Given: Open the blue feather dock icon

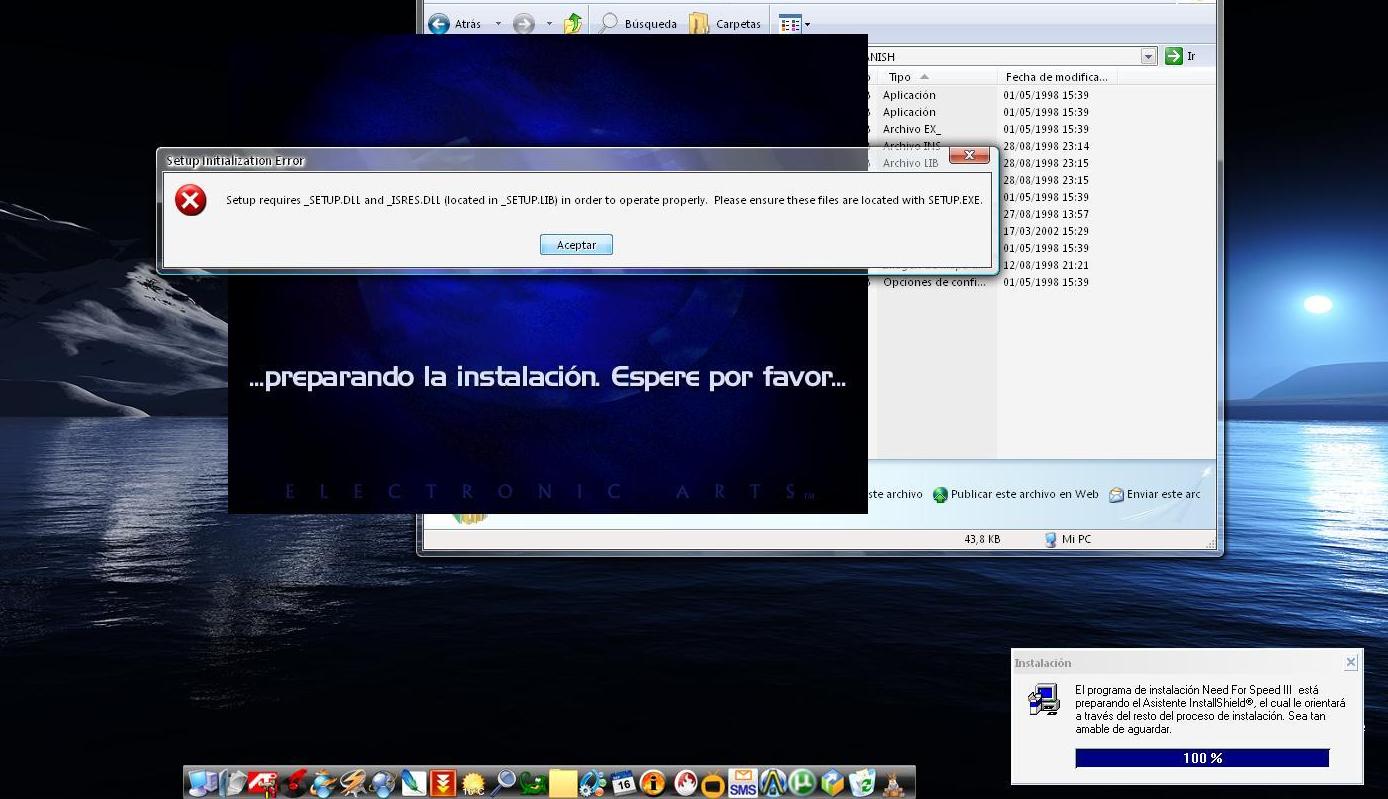Looking at the screenshot, I should click(414, 783).
